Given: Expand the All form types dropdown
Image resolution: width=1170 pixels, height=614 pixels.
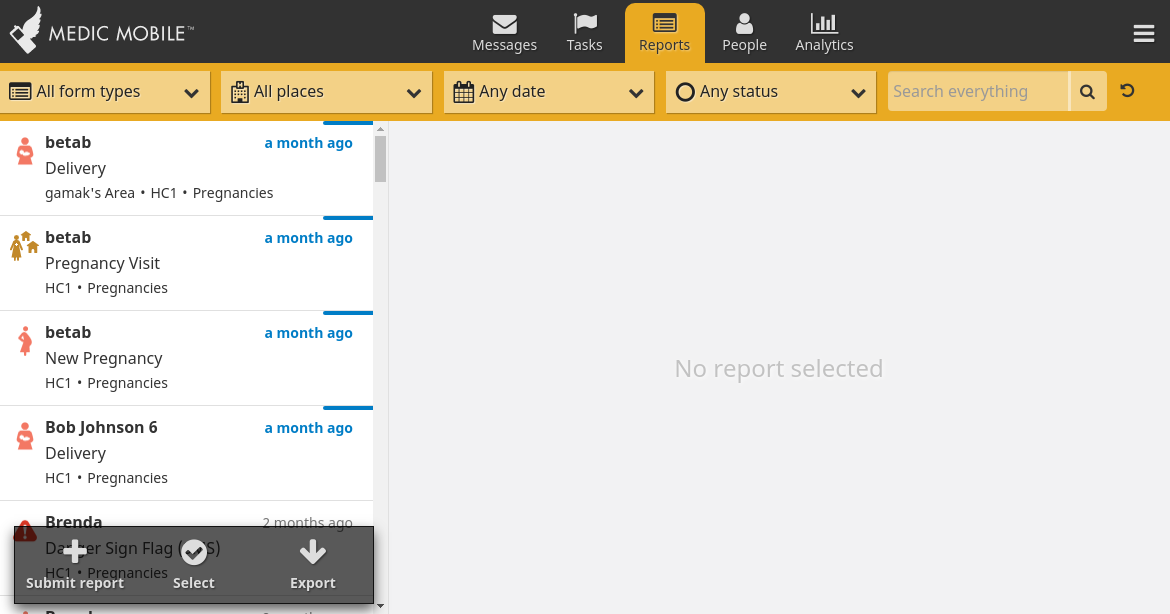Looking at the screenshot, I should click(104, 92).
